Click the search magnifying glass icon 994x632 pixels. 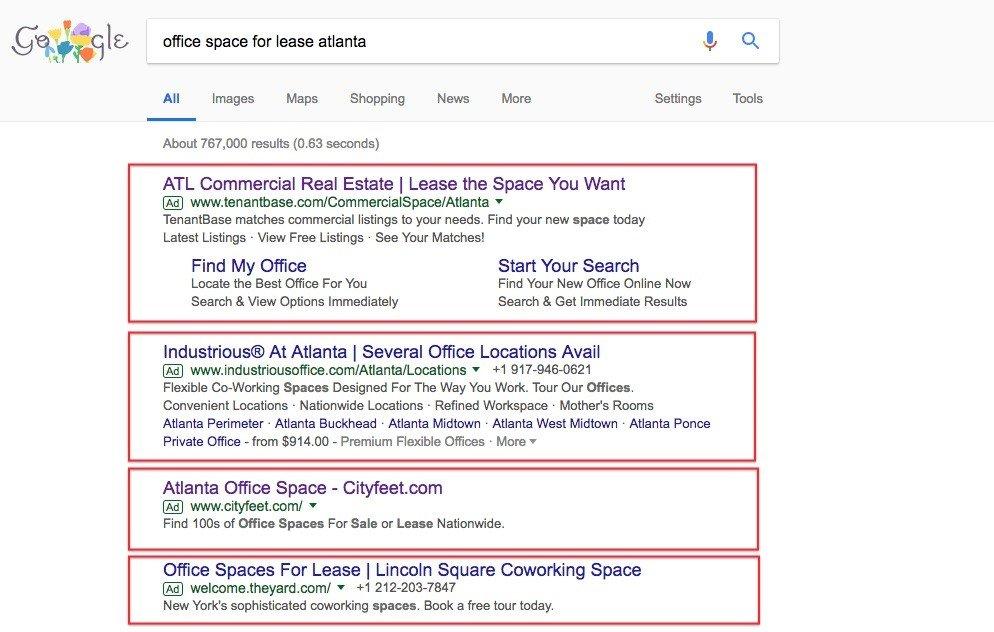(750, 41)
